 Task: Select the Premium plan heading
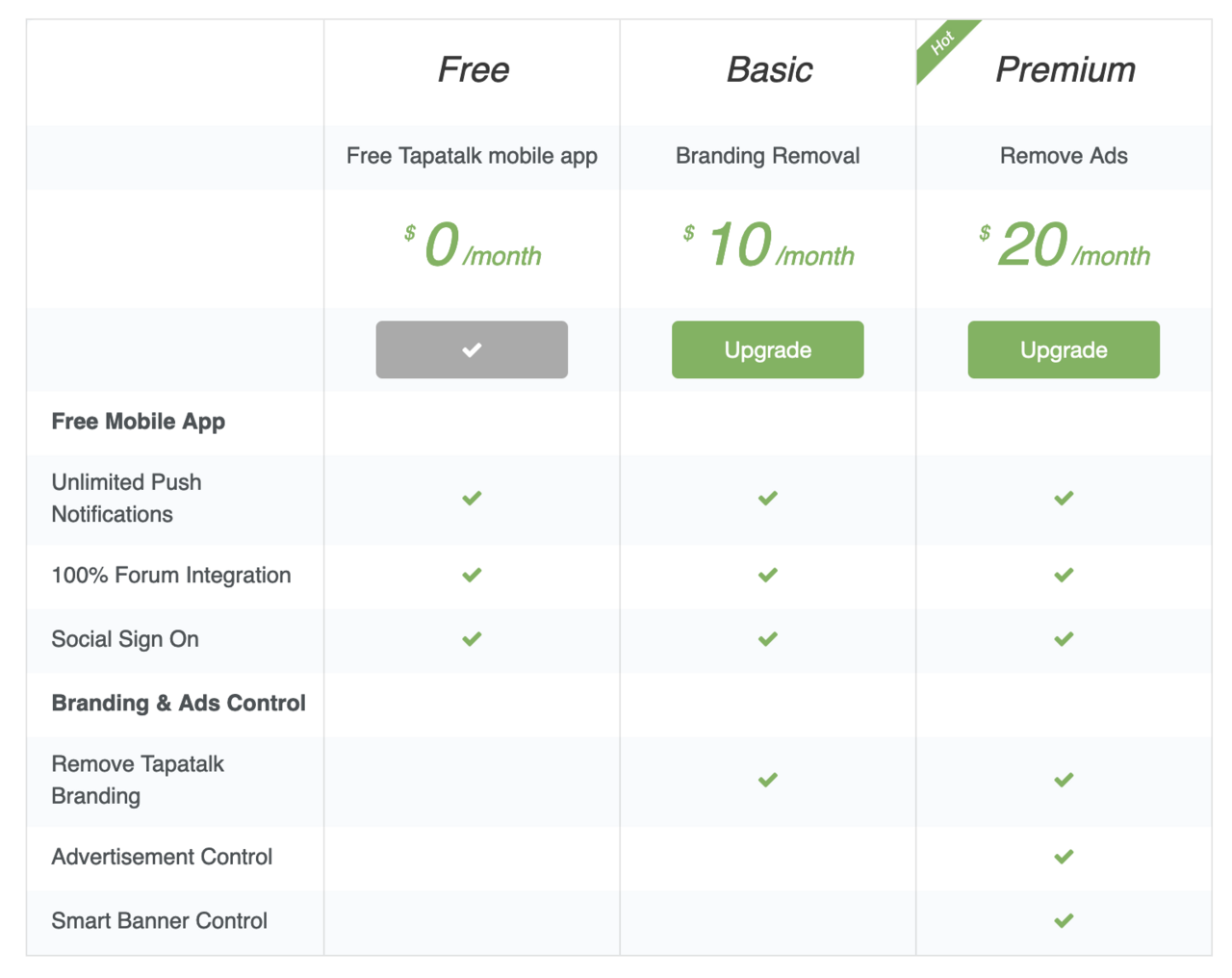coord(1065,69)
